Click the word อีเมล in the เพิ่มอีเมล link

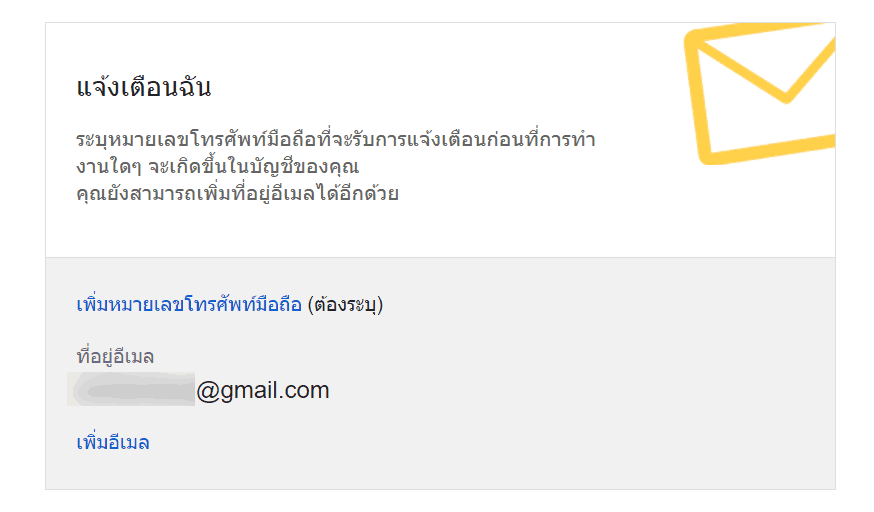click(x=128, y=442)
